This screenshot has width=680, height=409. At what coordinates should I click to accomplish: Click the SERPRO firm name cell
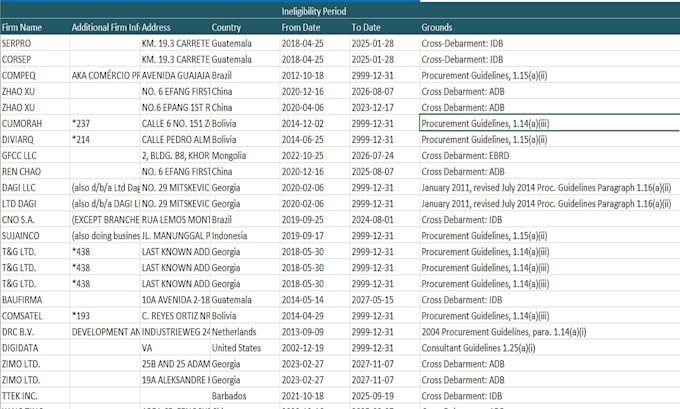pyautogui.click(x=35, y=43)
